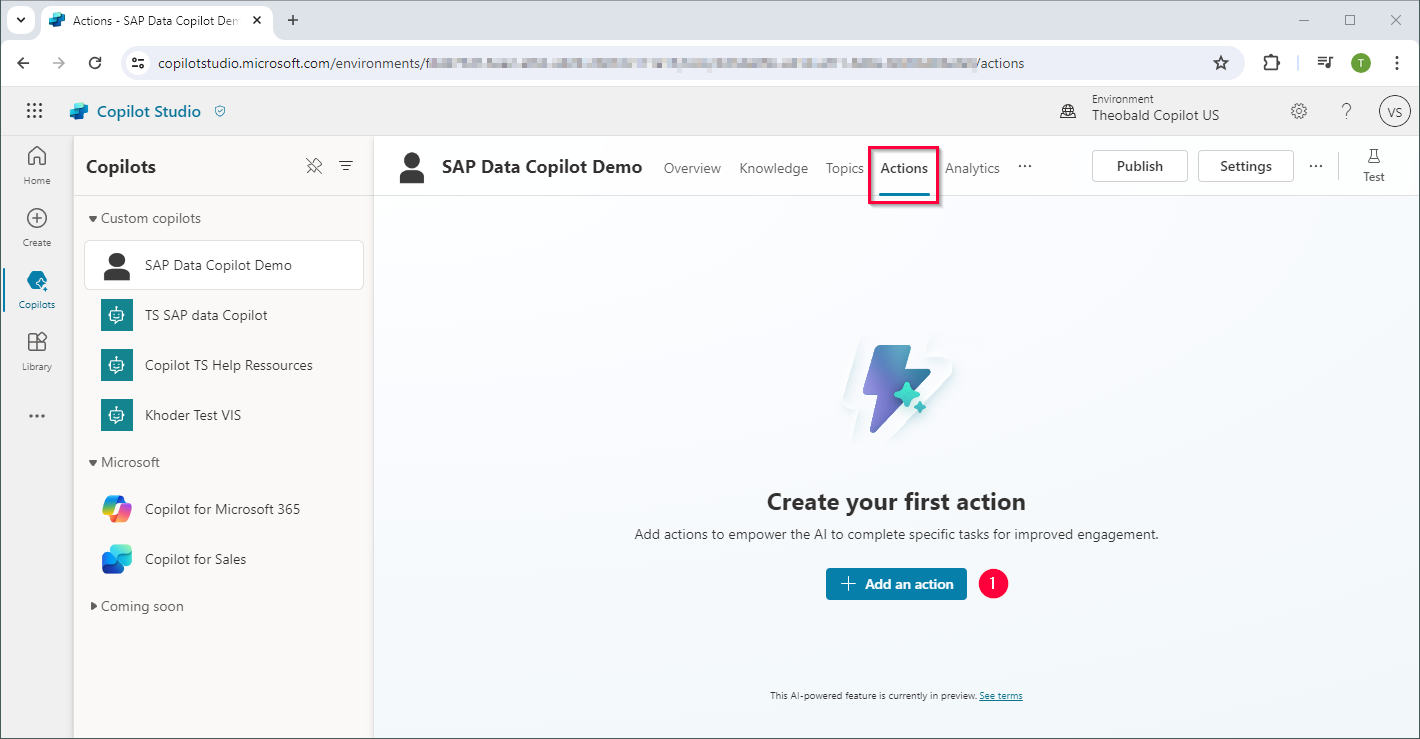The height and width of the screenshot is (739, 1420).
Task: Open a new browser tab
Action: click(x=293, y=20)
